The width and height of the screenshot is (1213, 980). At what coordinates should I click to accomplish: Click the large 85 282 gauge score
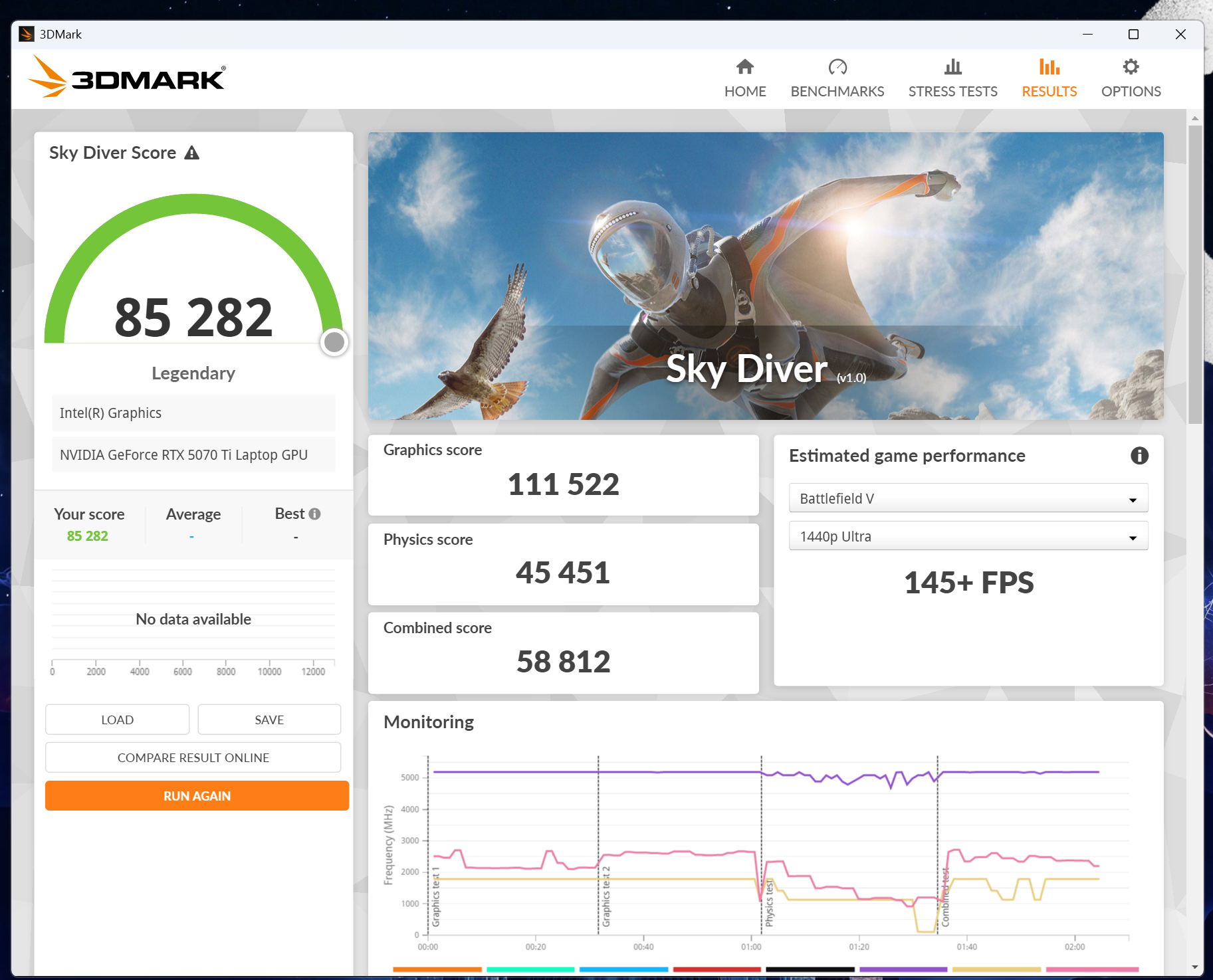(x=193, y=317)
